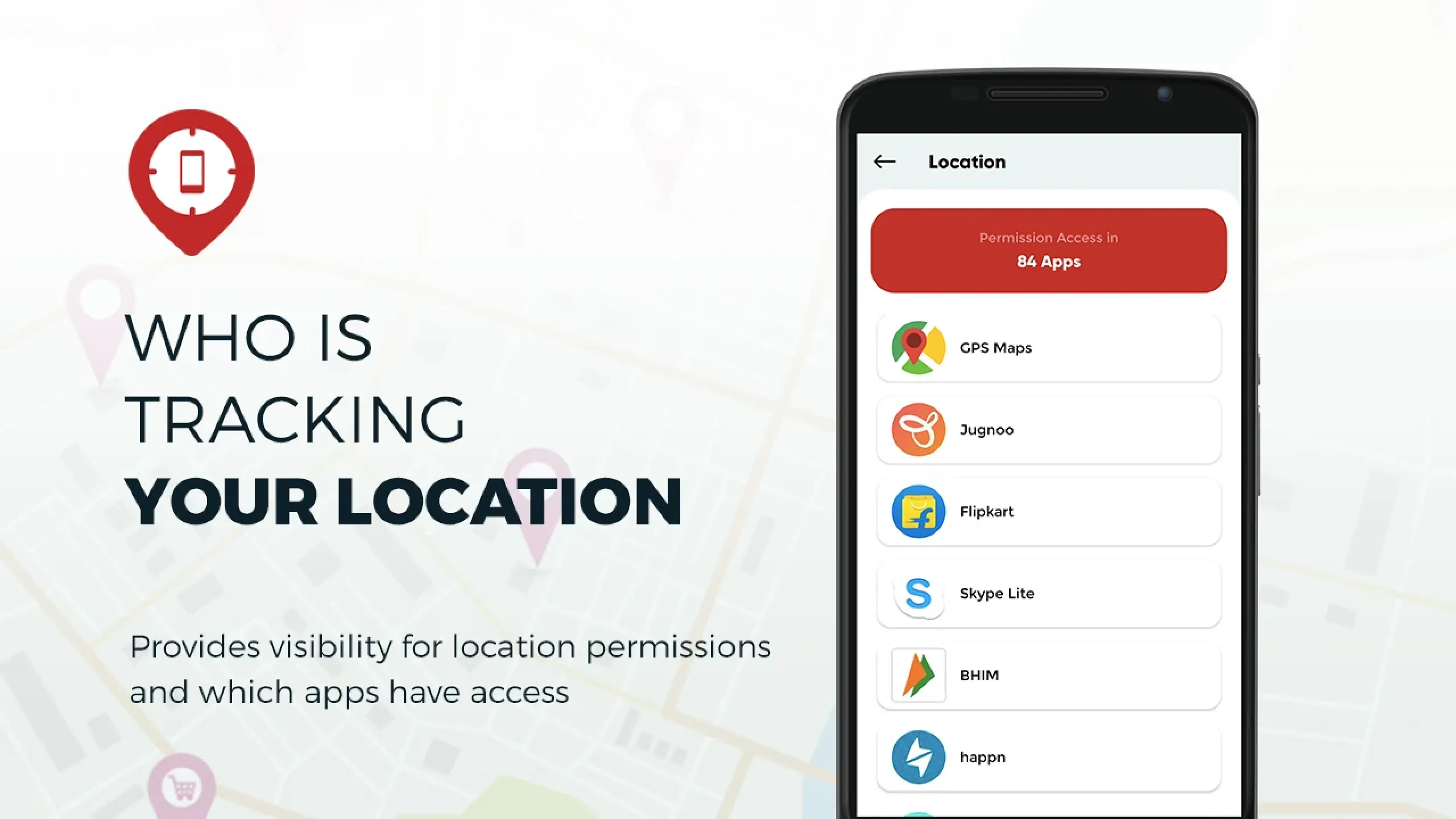Open Skype Lite app location settings
This screenshot has height=819, width=1456.
pyautogui.click(x=1047, y=593)
